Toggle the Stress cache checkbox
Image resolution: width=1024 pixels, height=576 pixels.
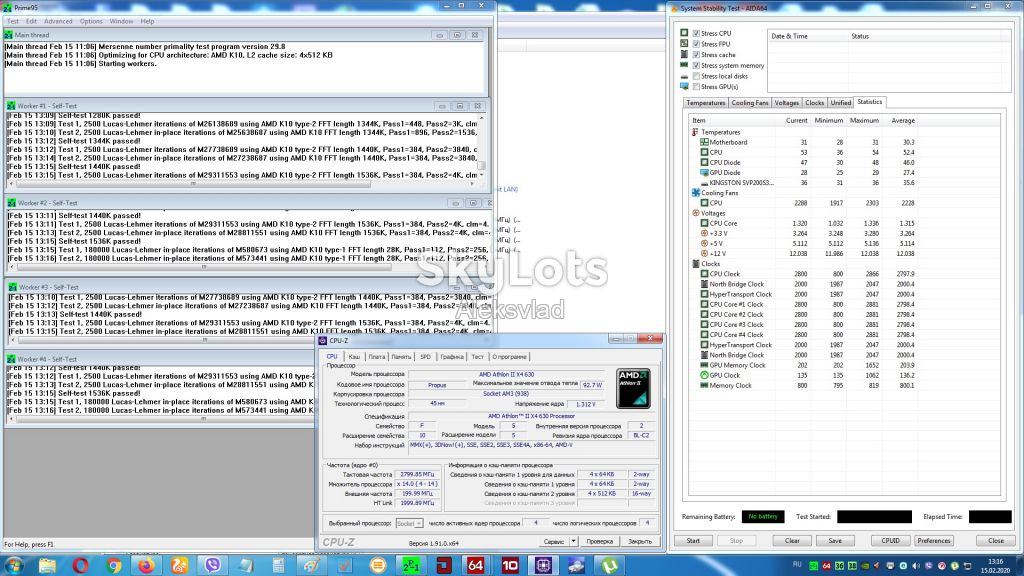pos(696,55)
